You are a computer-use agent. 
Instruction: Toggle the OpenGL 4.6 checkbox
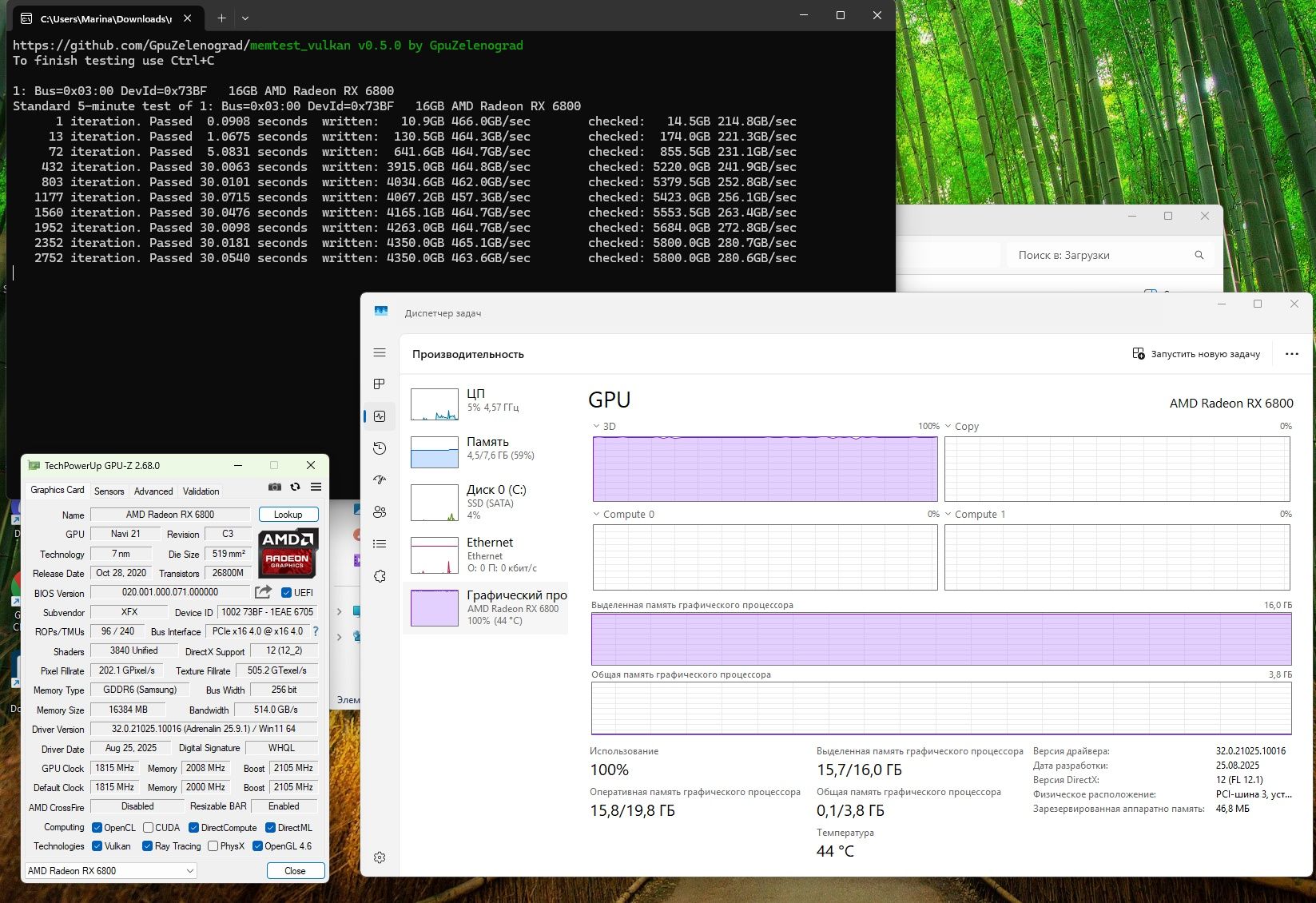pyautogui.click(x=257, y=846)
